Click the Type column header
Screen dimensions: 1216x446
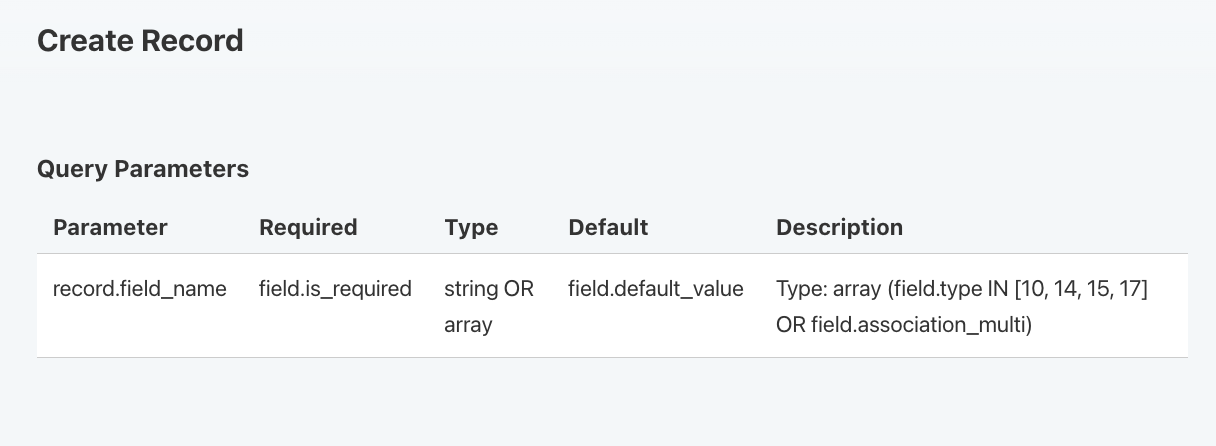[x=471, y=227]
